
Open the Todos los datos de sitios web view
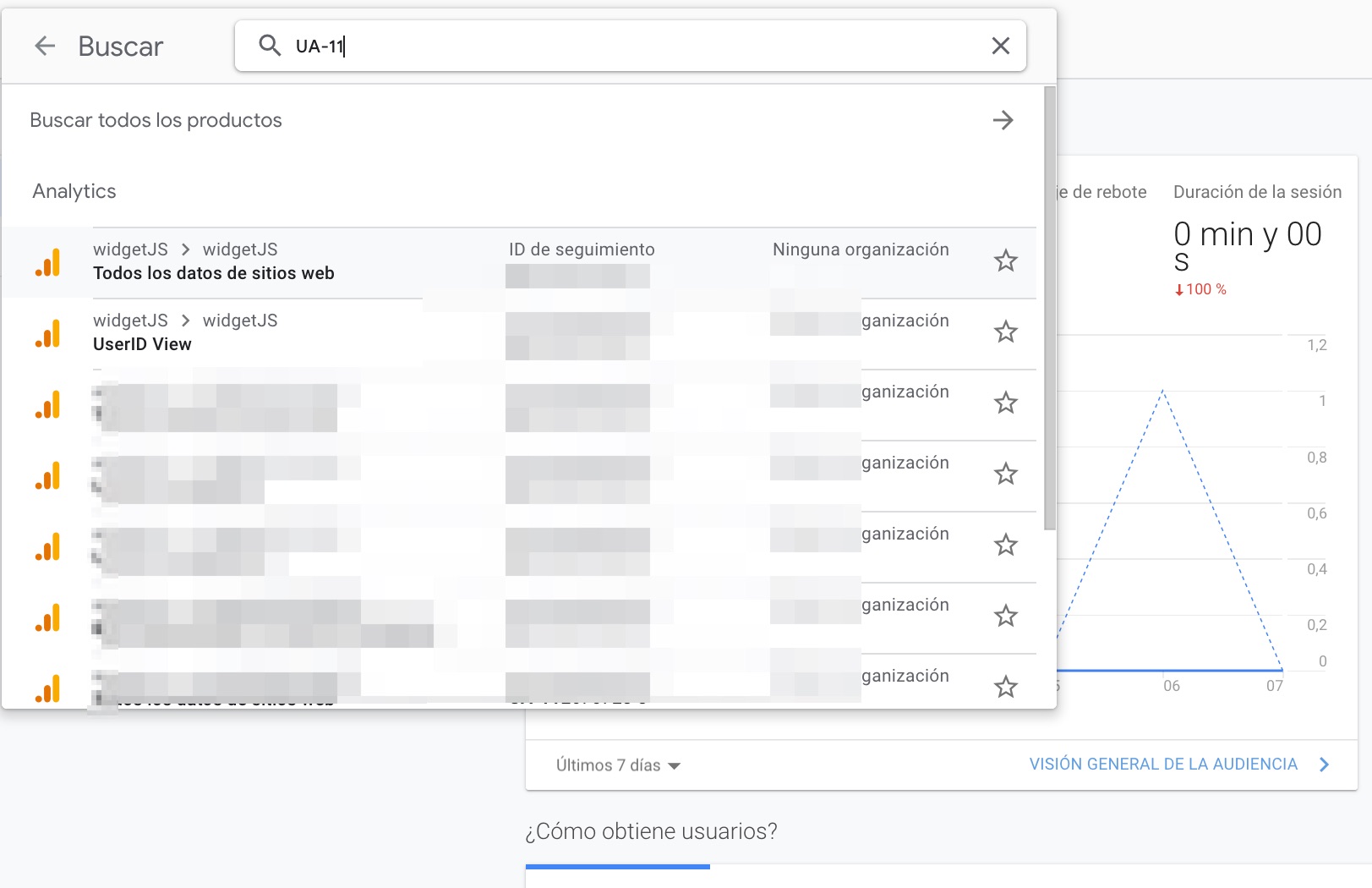519,262
